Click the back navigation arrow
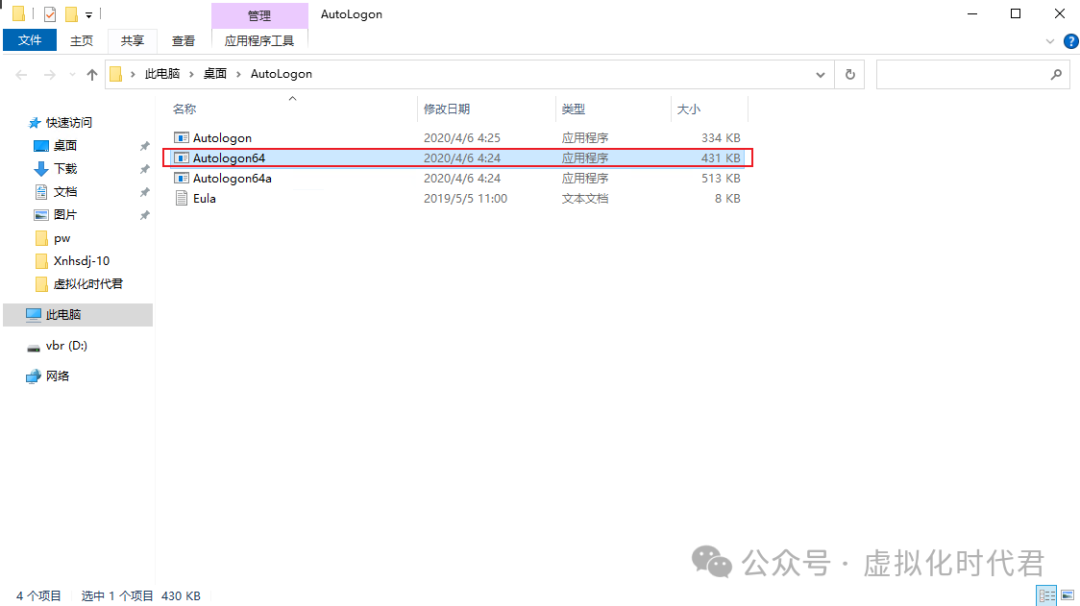The width and height of the screenshot is (1080, 606). pyautogui.click(x=21, y=74)
